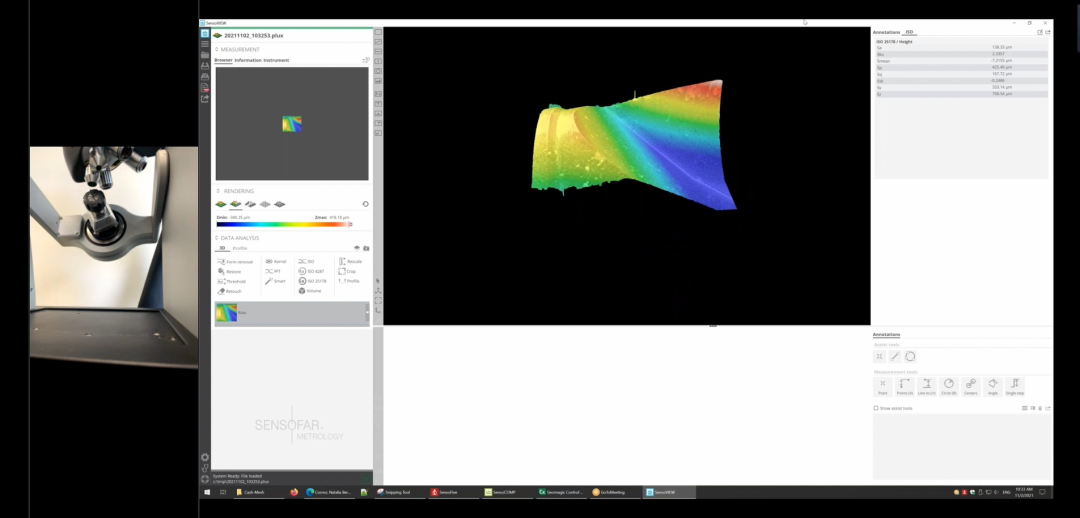Enable the Show assist tools checkbox
The height and width of the screenshot is (518, 1080).
tap(876, 408)
